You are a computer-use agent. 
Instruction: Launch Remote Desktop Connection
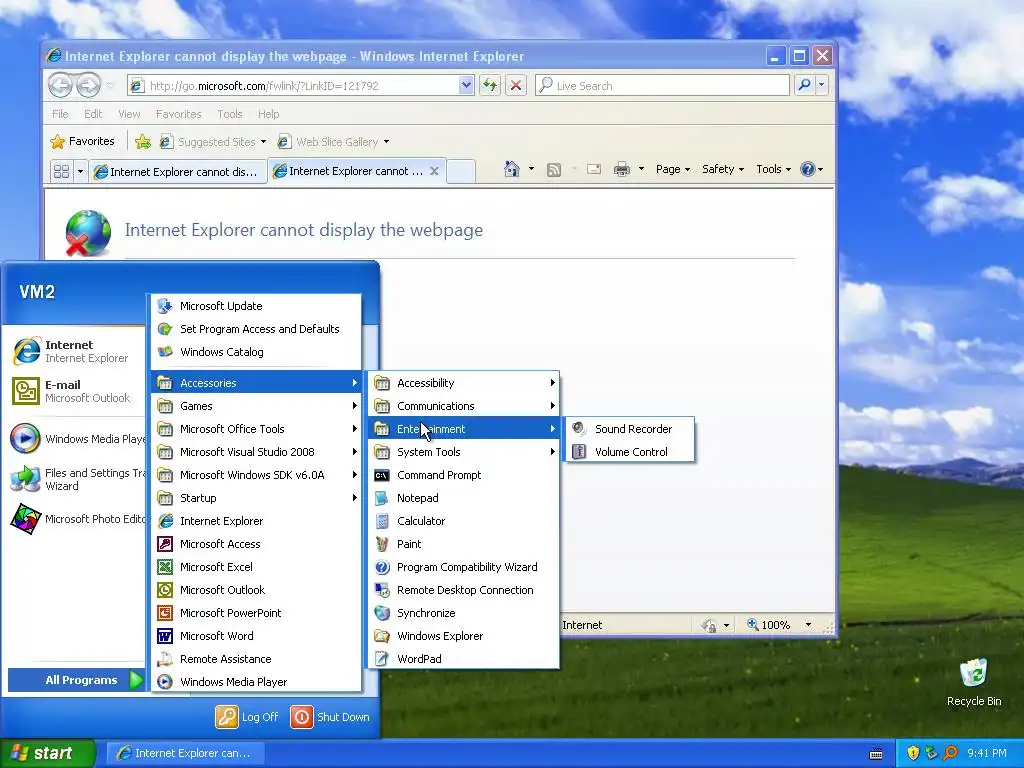(x=464, y=590)
